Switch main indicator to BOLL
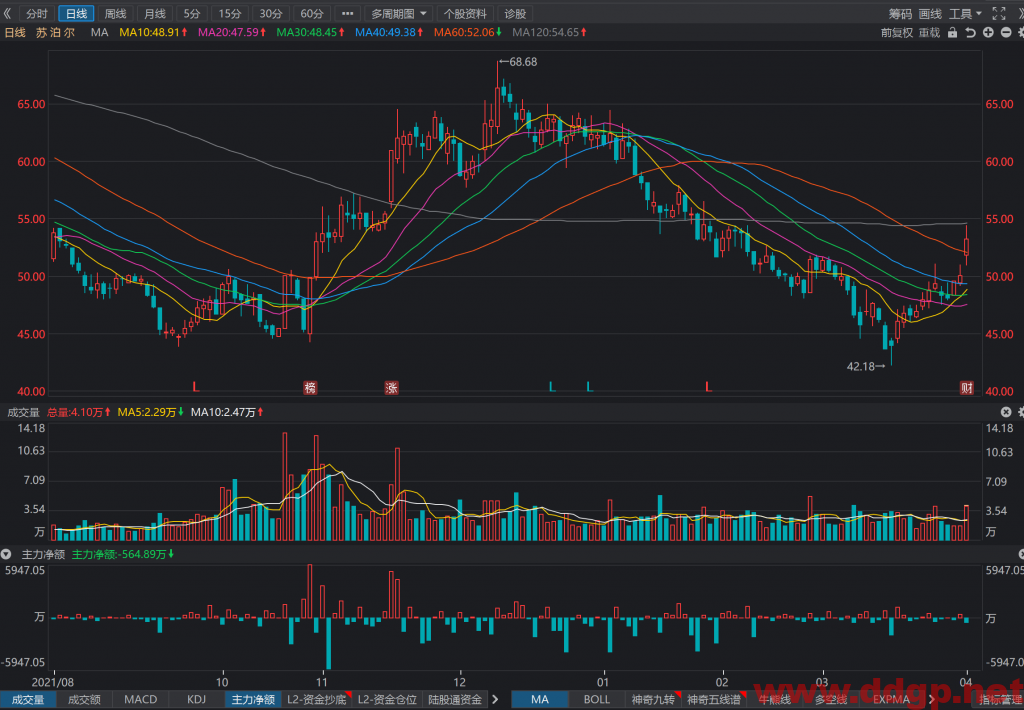The width and height of the screenshot is (1024, 710). (596, 700)
